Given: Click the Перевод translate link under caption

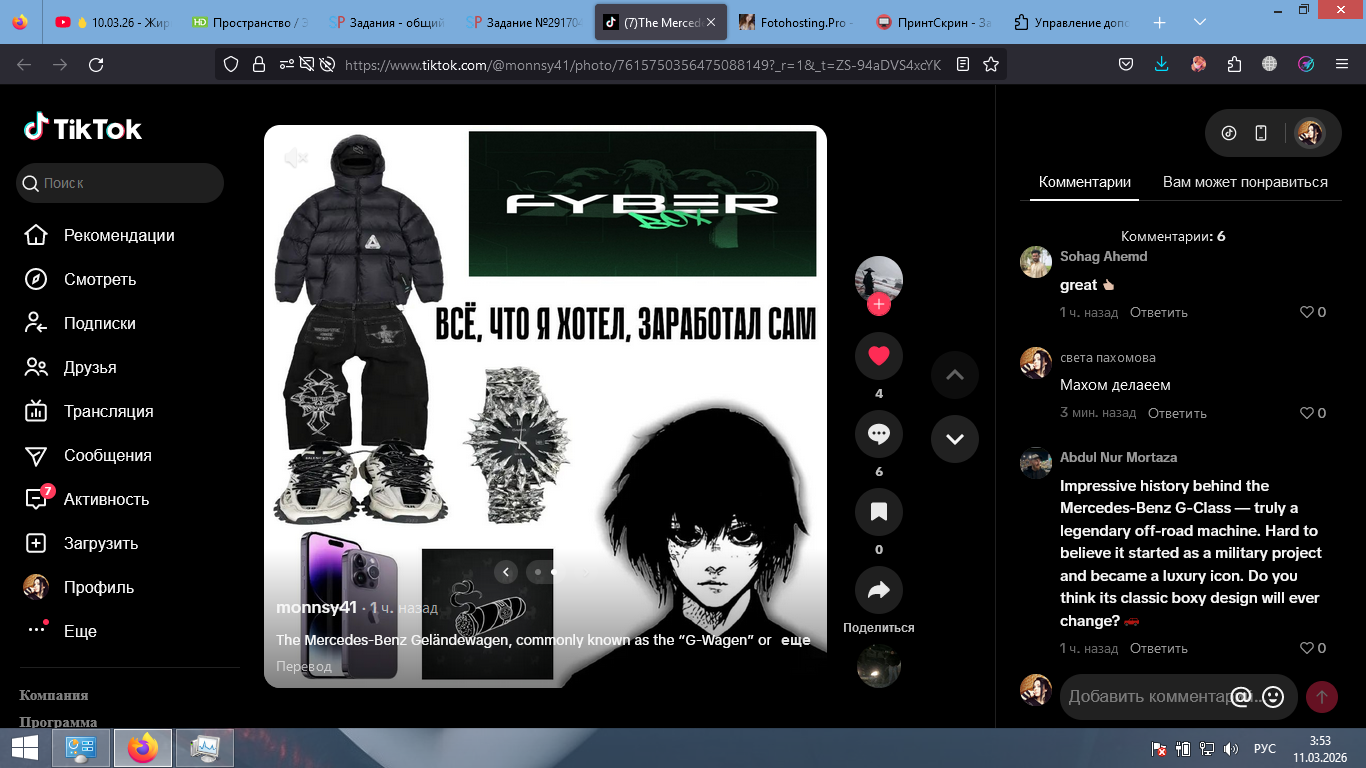Looking at the screenshot, I should [x=303, y=666].
